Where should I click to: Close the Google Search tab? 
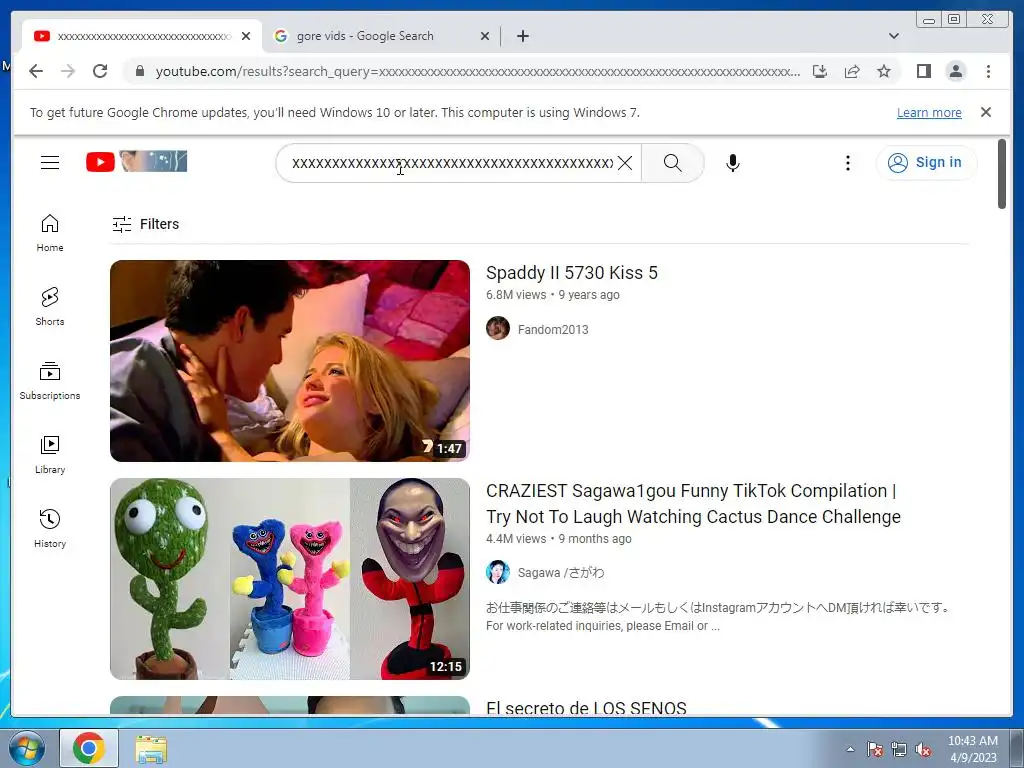click(485, 36)
